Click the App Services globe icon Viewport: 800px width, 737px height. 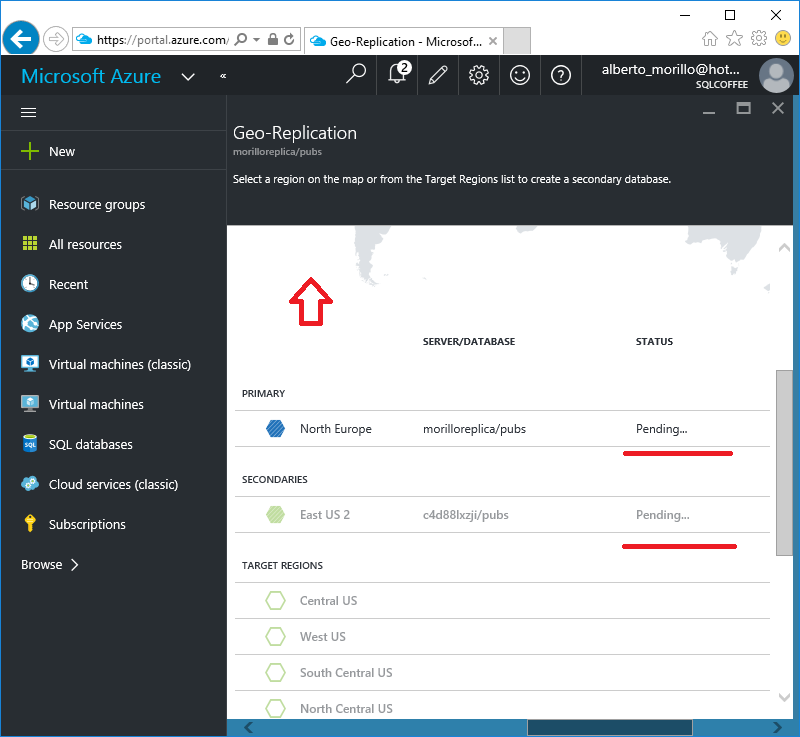tap(30, 323)
